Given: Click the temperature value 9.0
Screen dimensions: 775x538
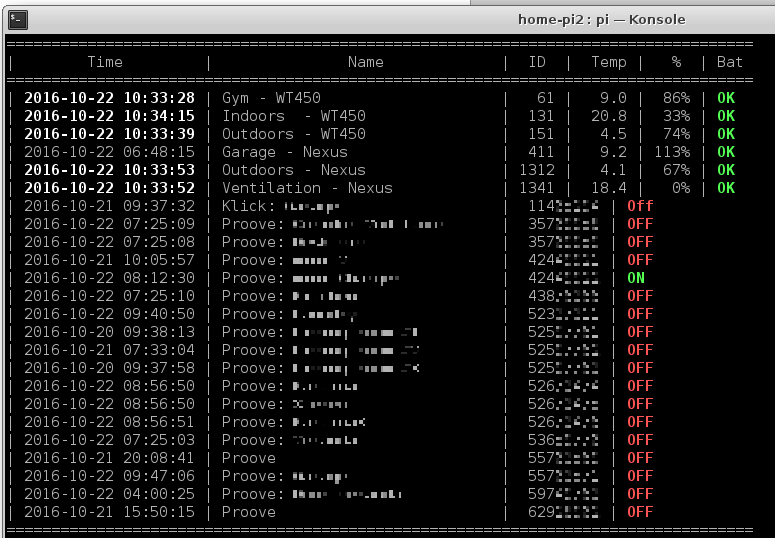Looking at the screenshot, I should (x=613, y=98).
